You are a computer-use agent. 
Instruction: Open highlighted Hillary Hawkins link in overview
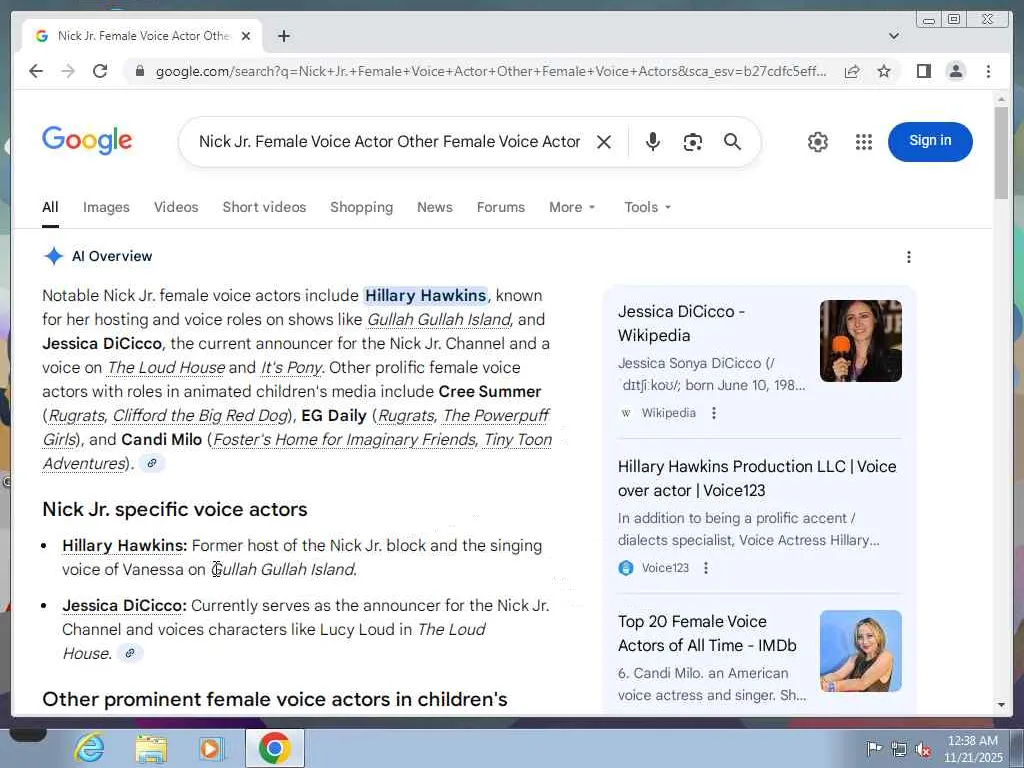pos(425,295)
